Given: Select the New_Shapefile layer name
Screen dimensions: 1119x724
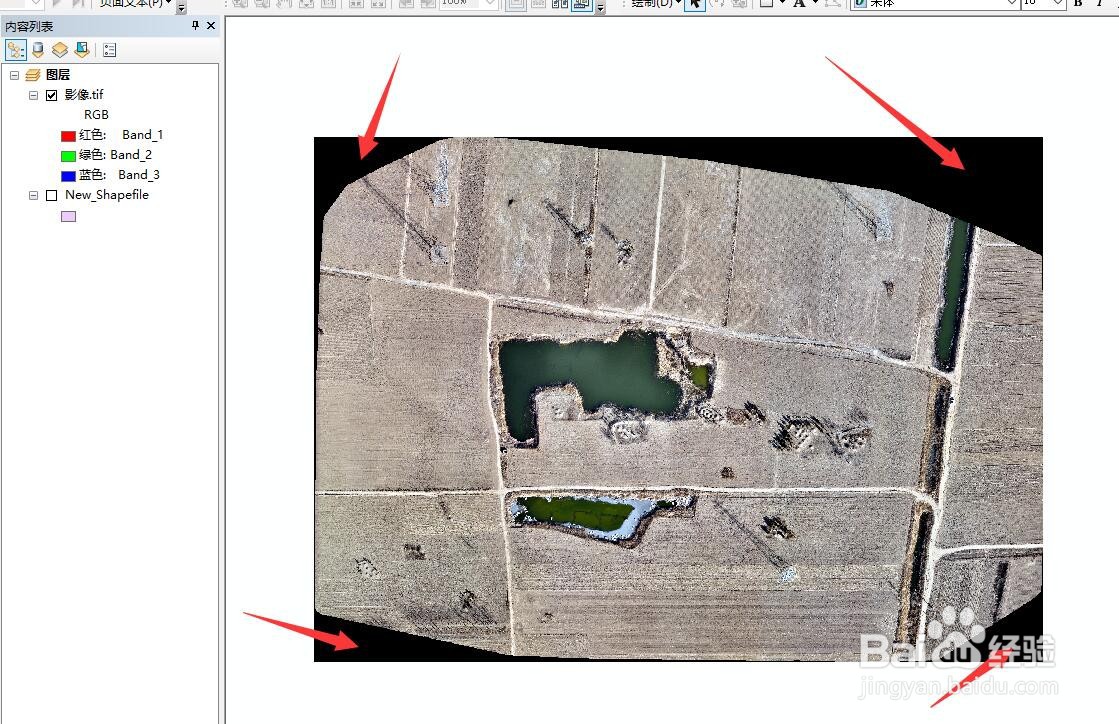Looking at the screenshot, I should [107, 195].
